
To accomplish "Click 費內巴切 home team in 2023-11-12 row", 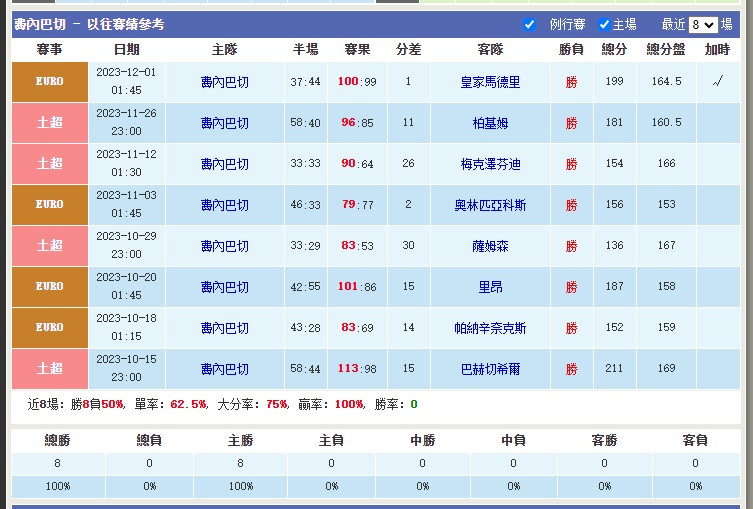I will pos(225,164).
